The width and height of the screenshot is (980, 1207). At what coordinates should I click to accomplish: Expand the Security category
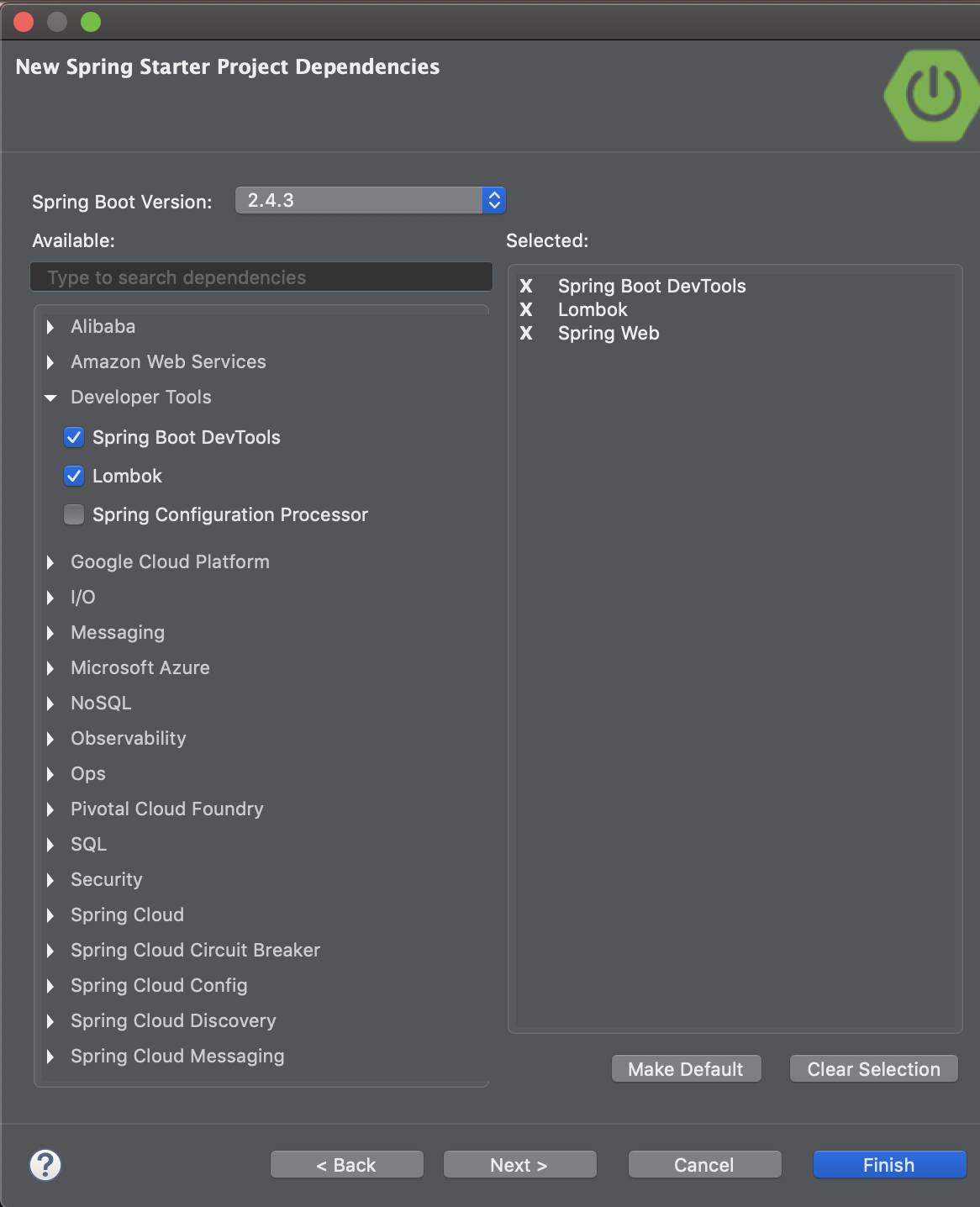50,880
